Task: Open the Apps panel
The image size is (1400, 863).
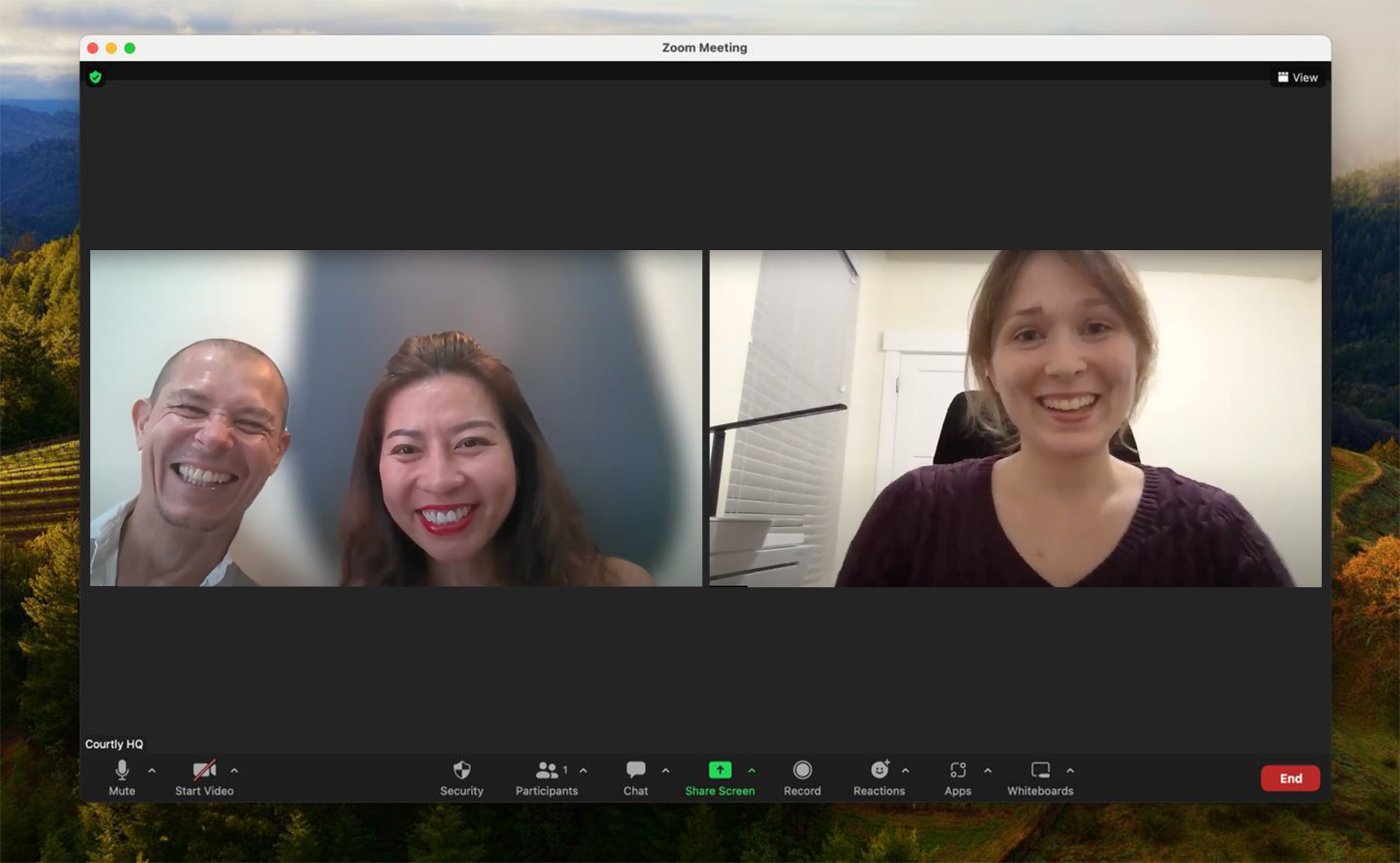Action: [958, 777]
